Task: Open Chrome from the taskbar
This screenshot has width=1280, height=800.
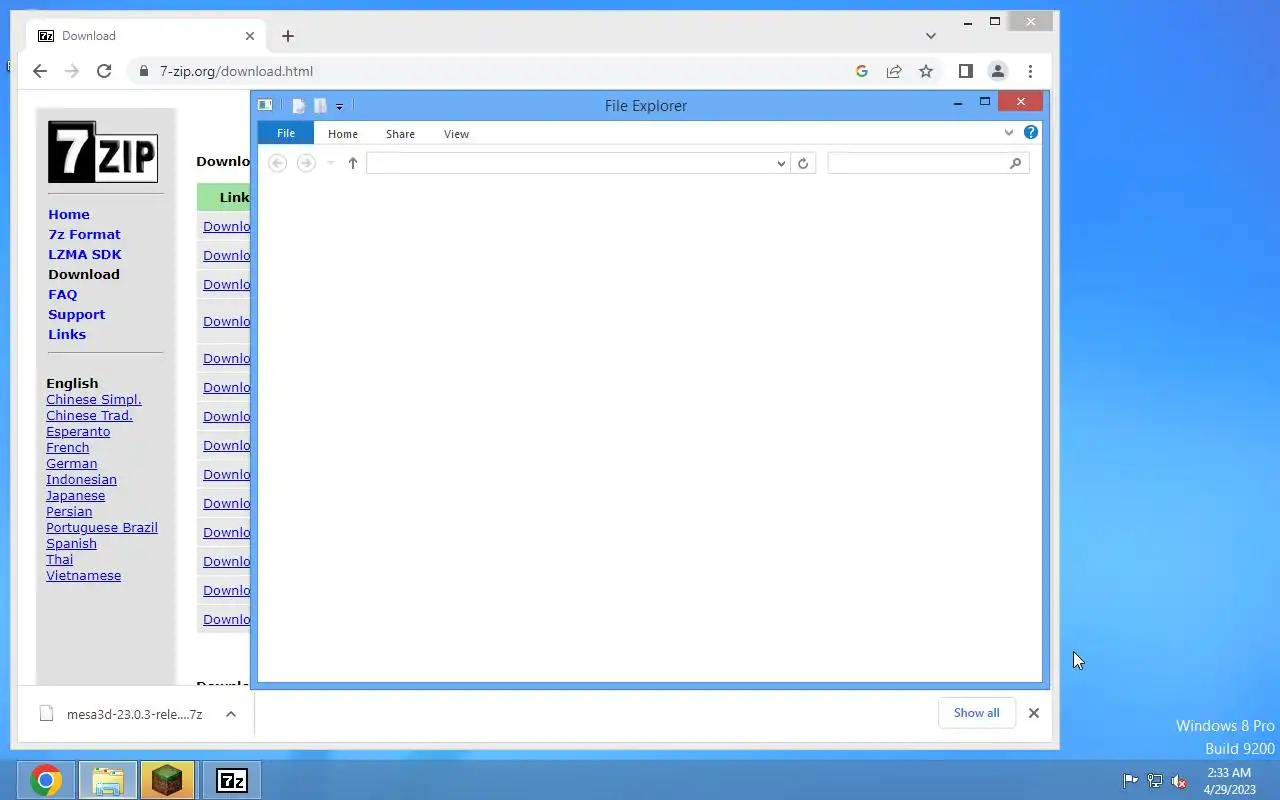Action: click(46, 780)
